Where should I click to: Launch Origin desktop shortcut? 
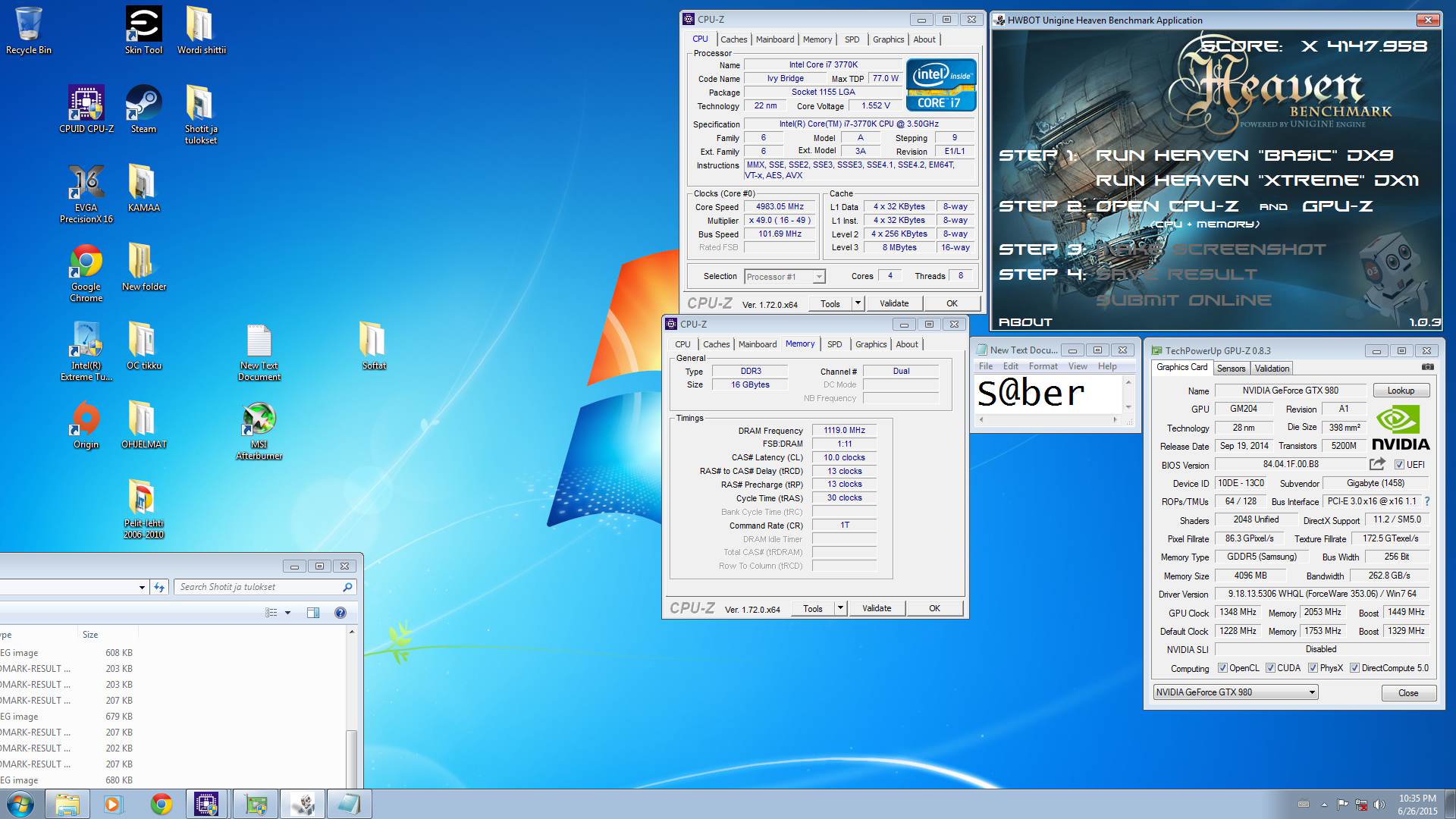point(86,425)
